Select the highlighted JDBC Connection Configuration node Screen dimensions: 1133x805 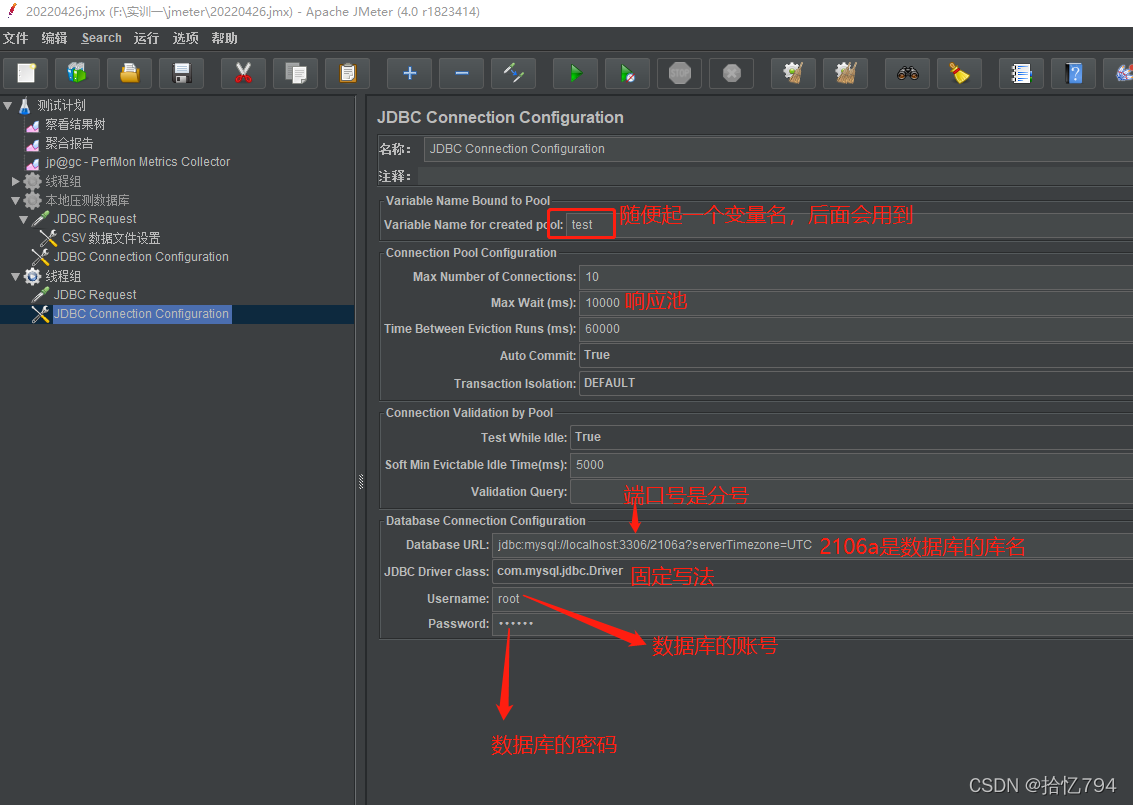[x=142, y=314]
